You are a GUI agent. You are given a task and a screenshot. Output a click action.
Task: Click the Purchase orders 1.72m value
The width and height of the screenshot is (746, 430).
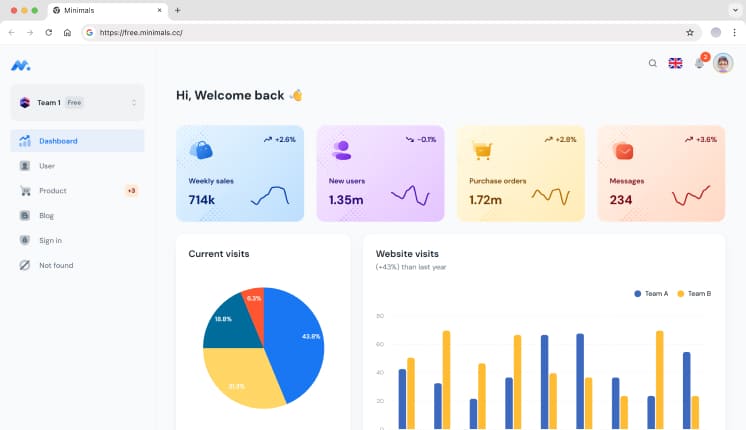(x=485, y=200)
